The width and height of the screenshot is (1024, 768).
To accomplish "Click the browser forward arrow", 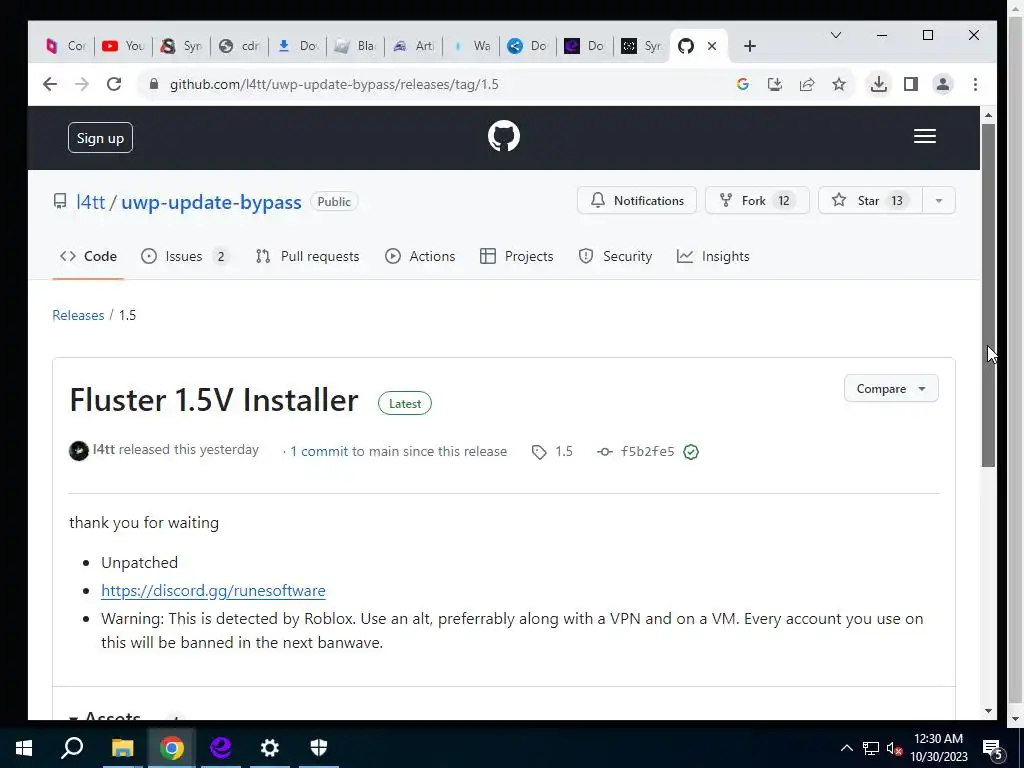I will coord(82,84).
